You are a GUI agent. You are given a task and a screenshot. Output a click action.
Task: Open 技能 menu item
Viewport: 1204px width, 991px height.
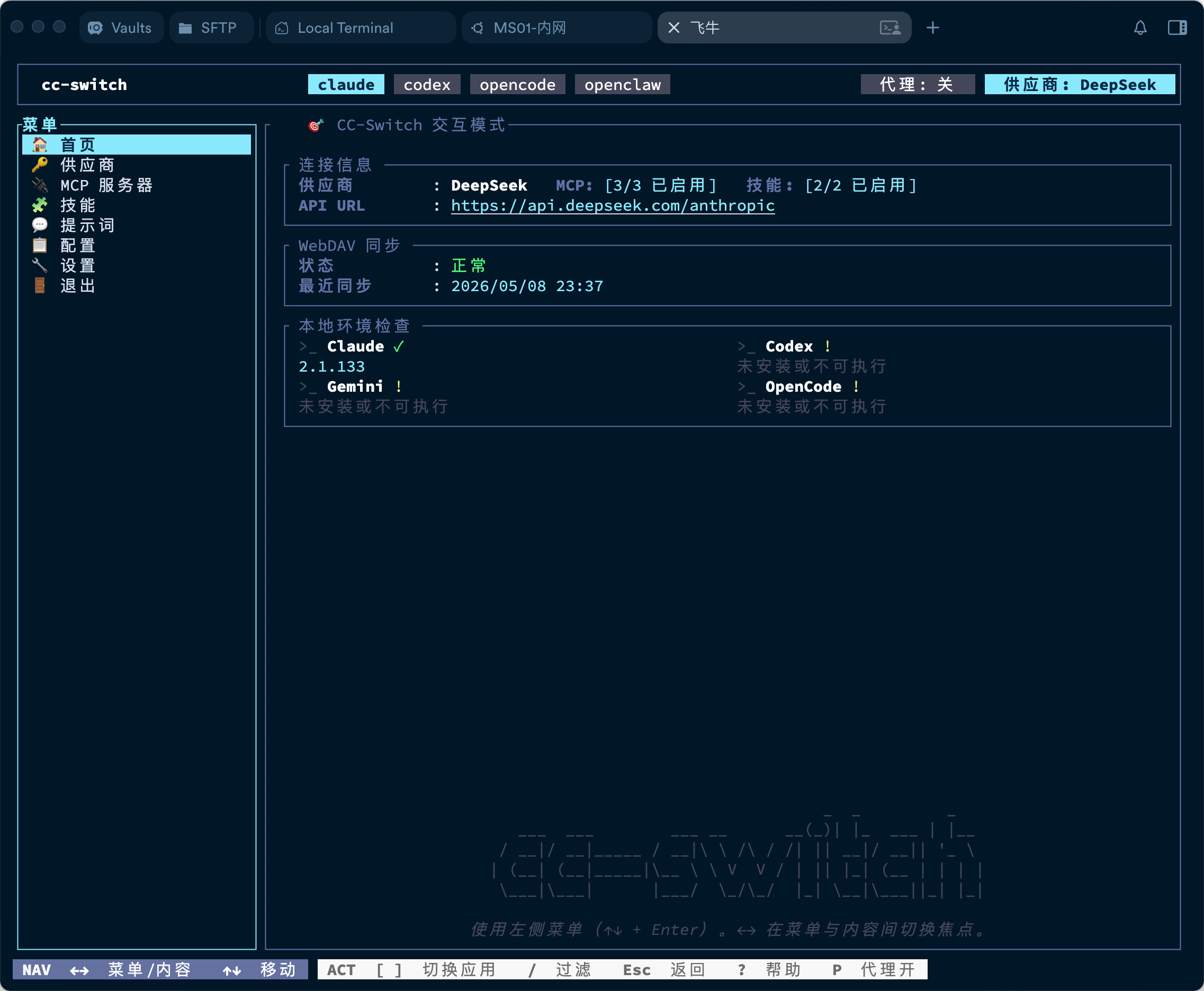pyautogui.click(x=137, y=205)
